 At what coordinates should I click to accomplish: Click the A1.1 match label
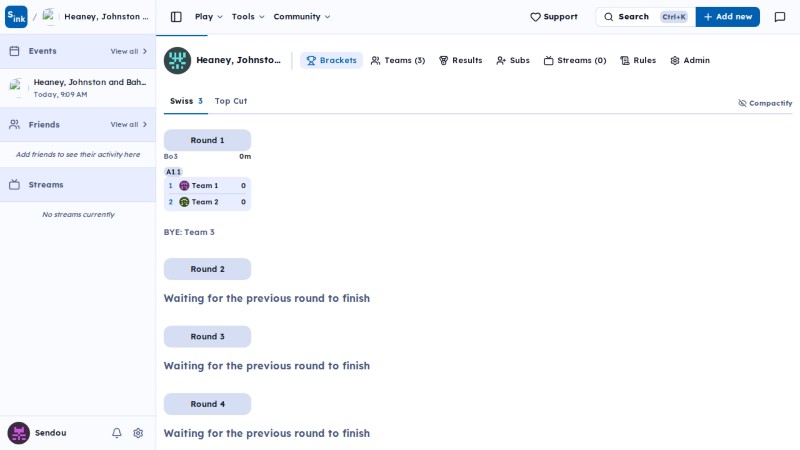pos(173,172)
